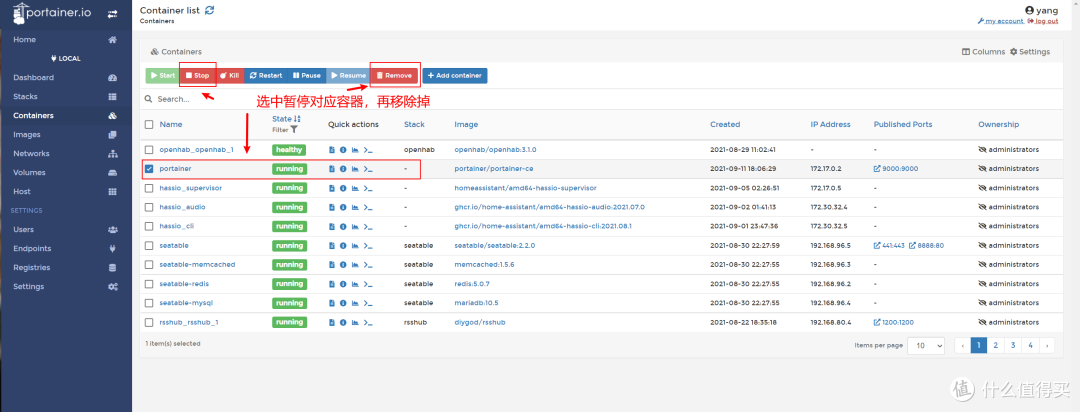Toggle the sidebar with the arrows icon

point(113,13)
